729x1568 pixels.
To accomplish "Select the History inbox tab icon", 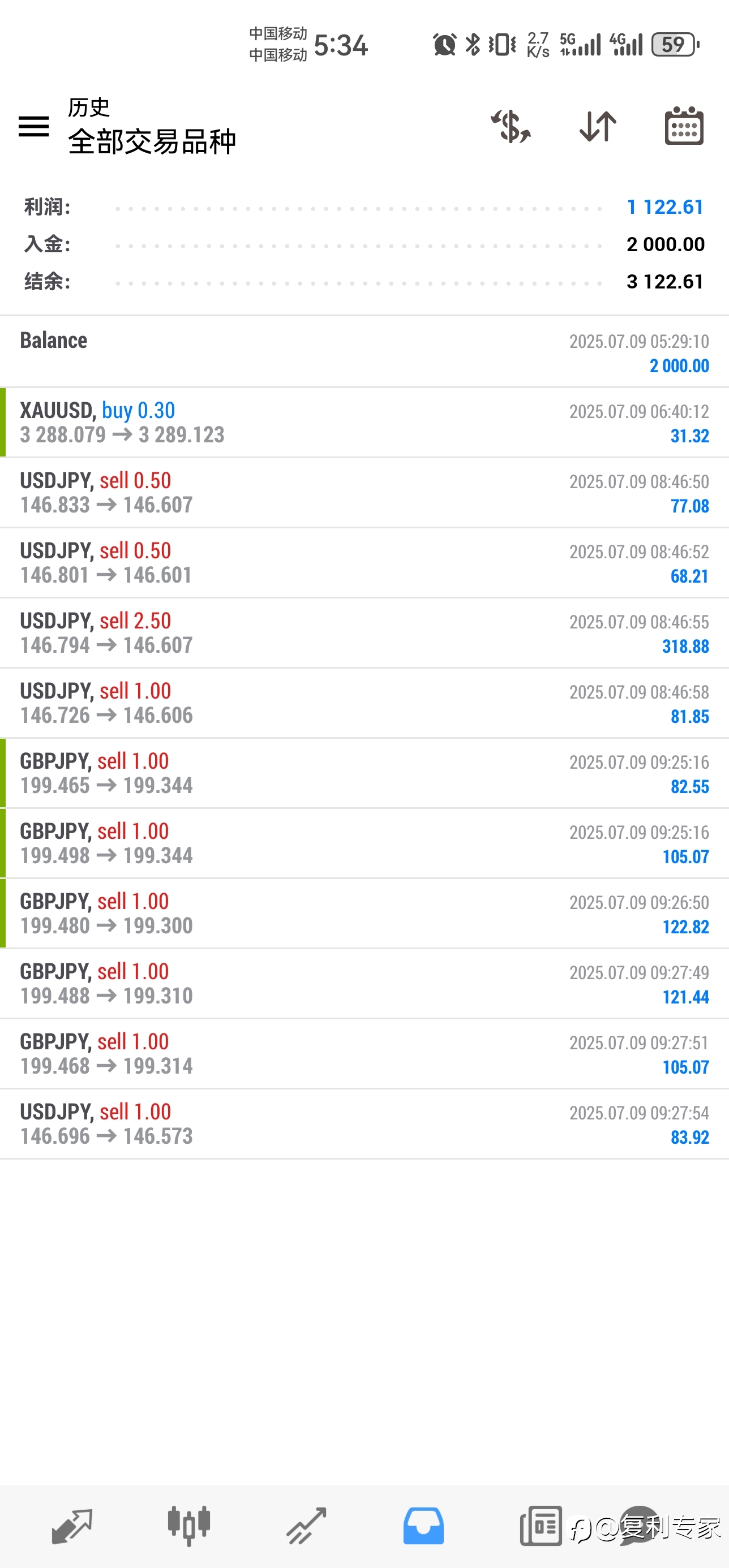I will click(423, 1526).
